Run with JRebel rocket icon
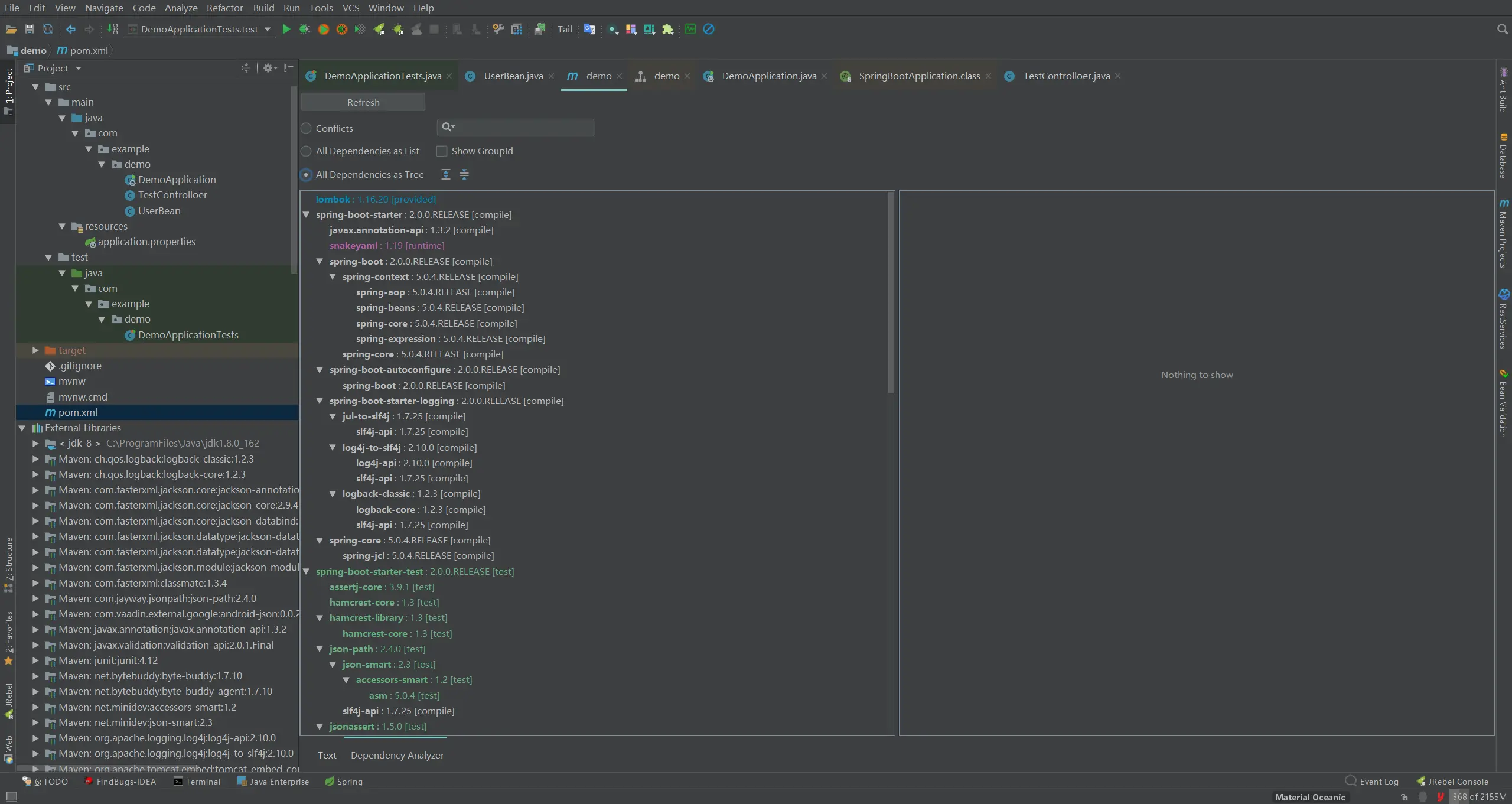The width and height of the screenshot is (1512, 804). (x=379, y=29)
